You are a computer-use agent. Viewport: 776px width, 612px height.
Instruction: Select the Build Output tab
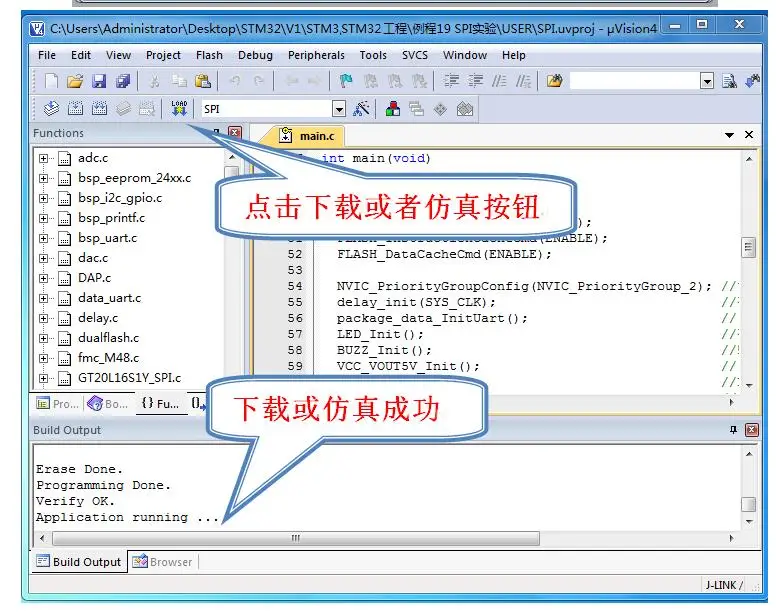click(x=79, y=562)
